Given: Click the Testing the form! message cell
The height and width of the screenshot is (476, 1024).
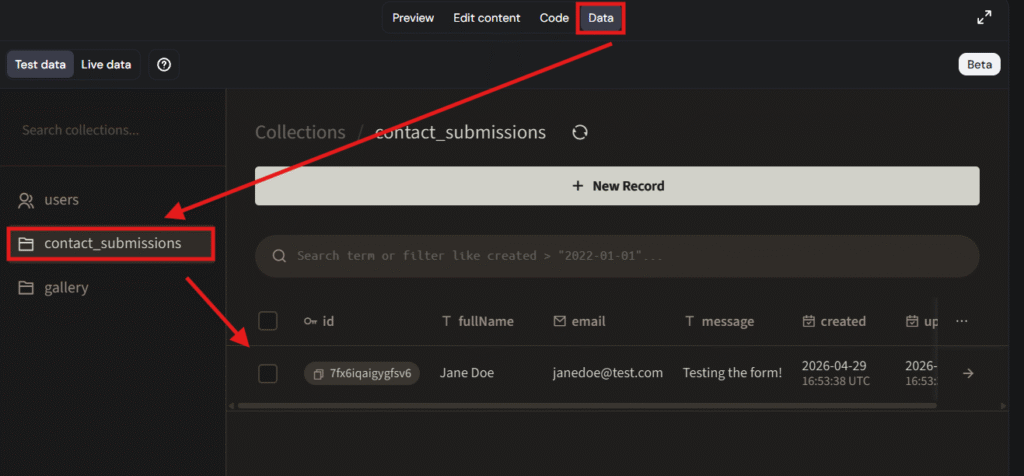Looking at the screenshot, I should click(732, 373).
